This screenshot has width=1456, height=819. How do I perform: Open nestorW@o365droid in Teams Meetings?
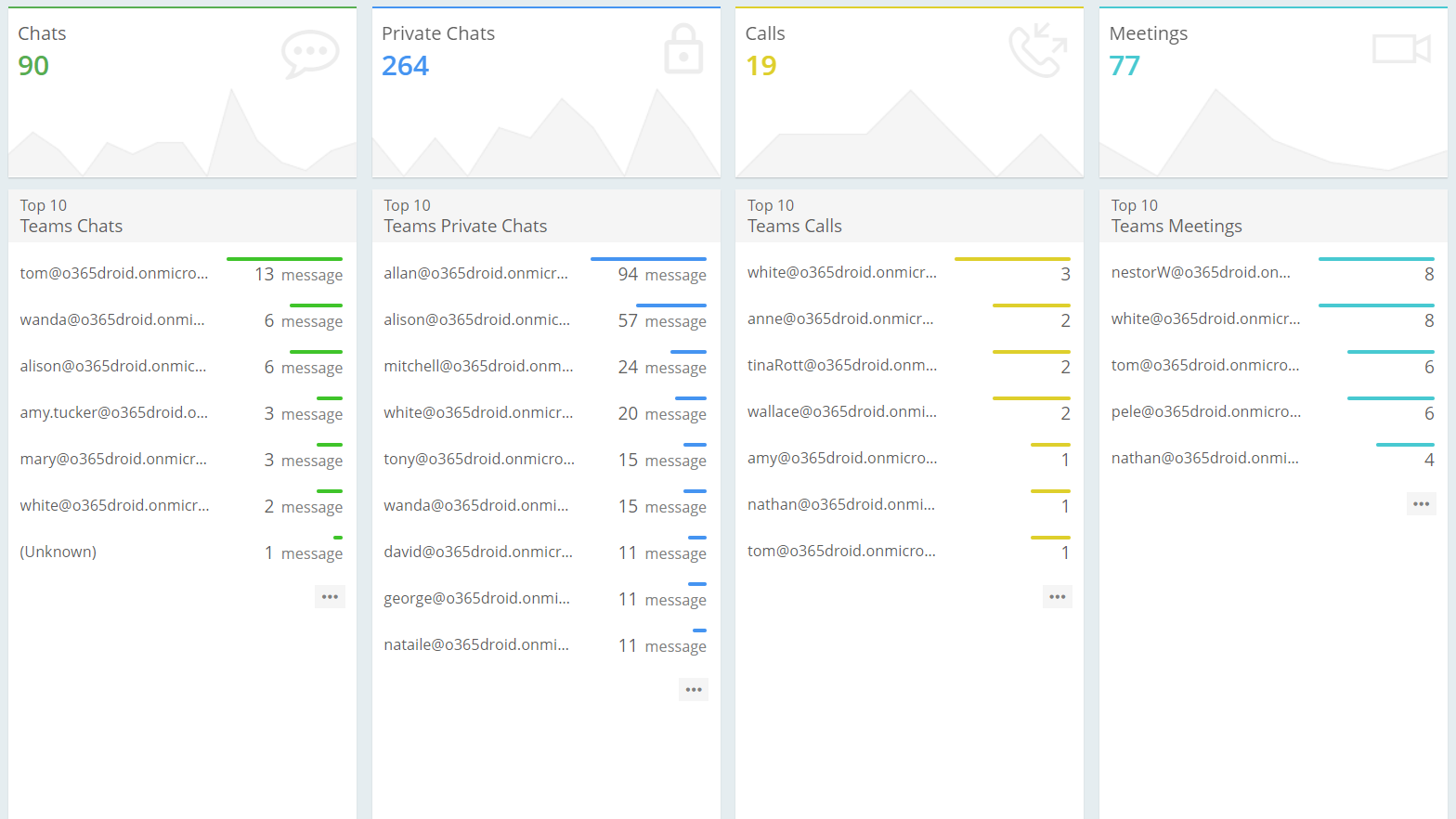click(1201, 272)
